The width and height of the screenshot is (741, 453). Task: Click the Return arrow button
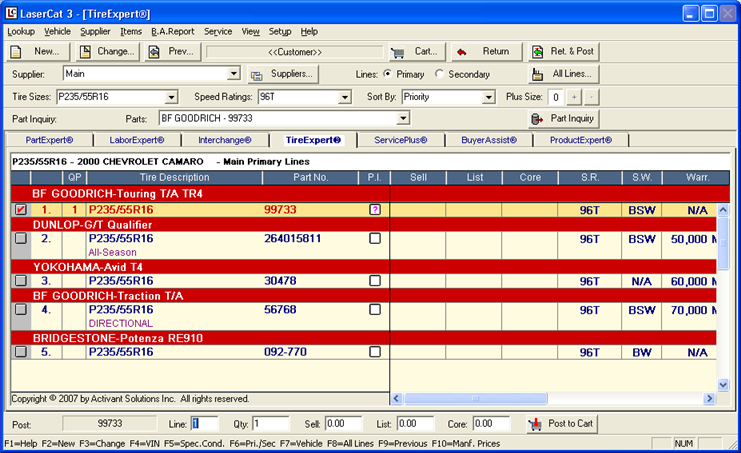(x=484, y=52)
